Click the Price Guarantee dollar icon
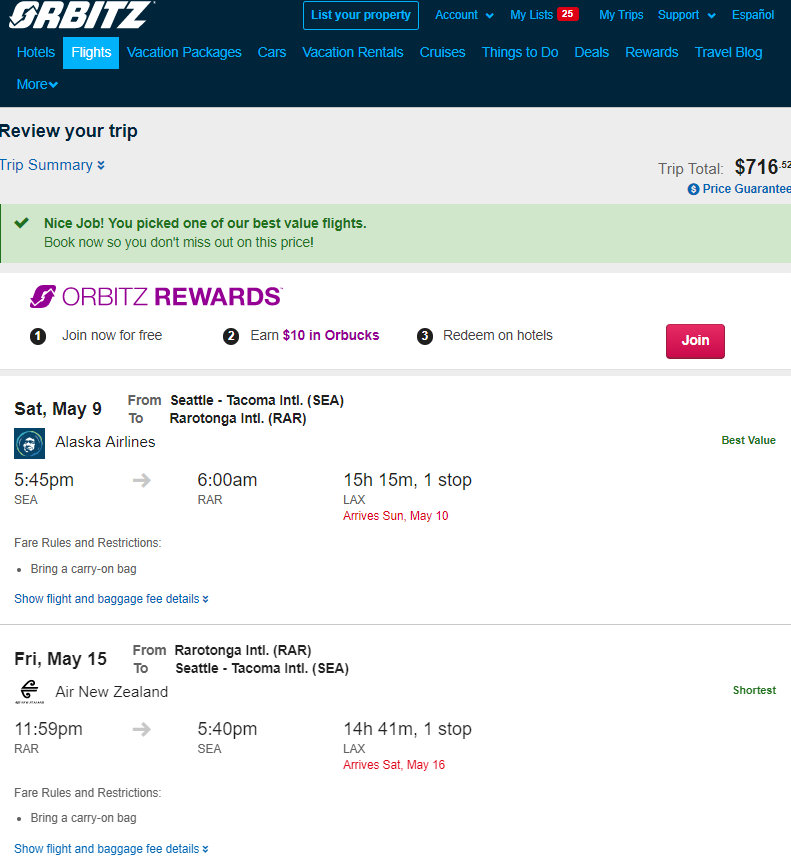 [x=693, y=189]
